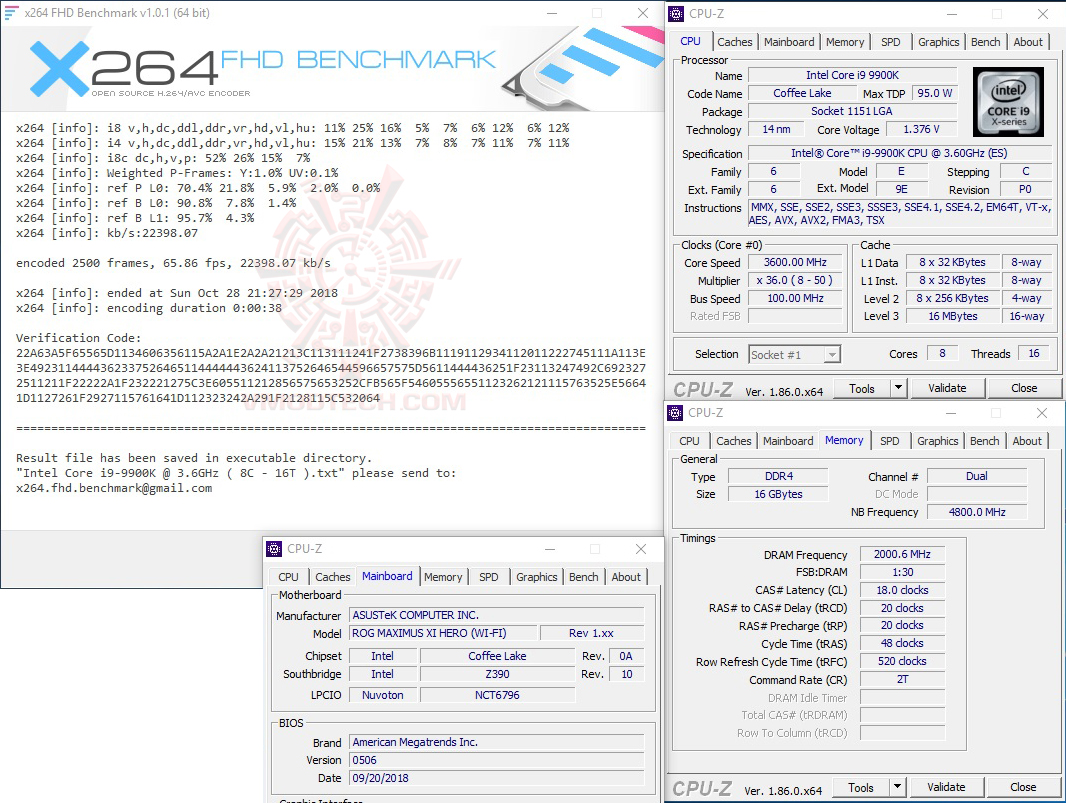Go to Memory tab in the Mainboard CPU-Z window
The image size is (1066, 803).
[x=443, y=577]
